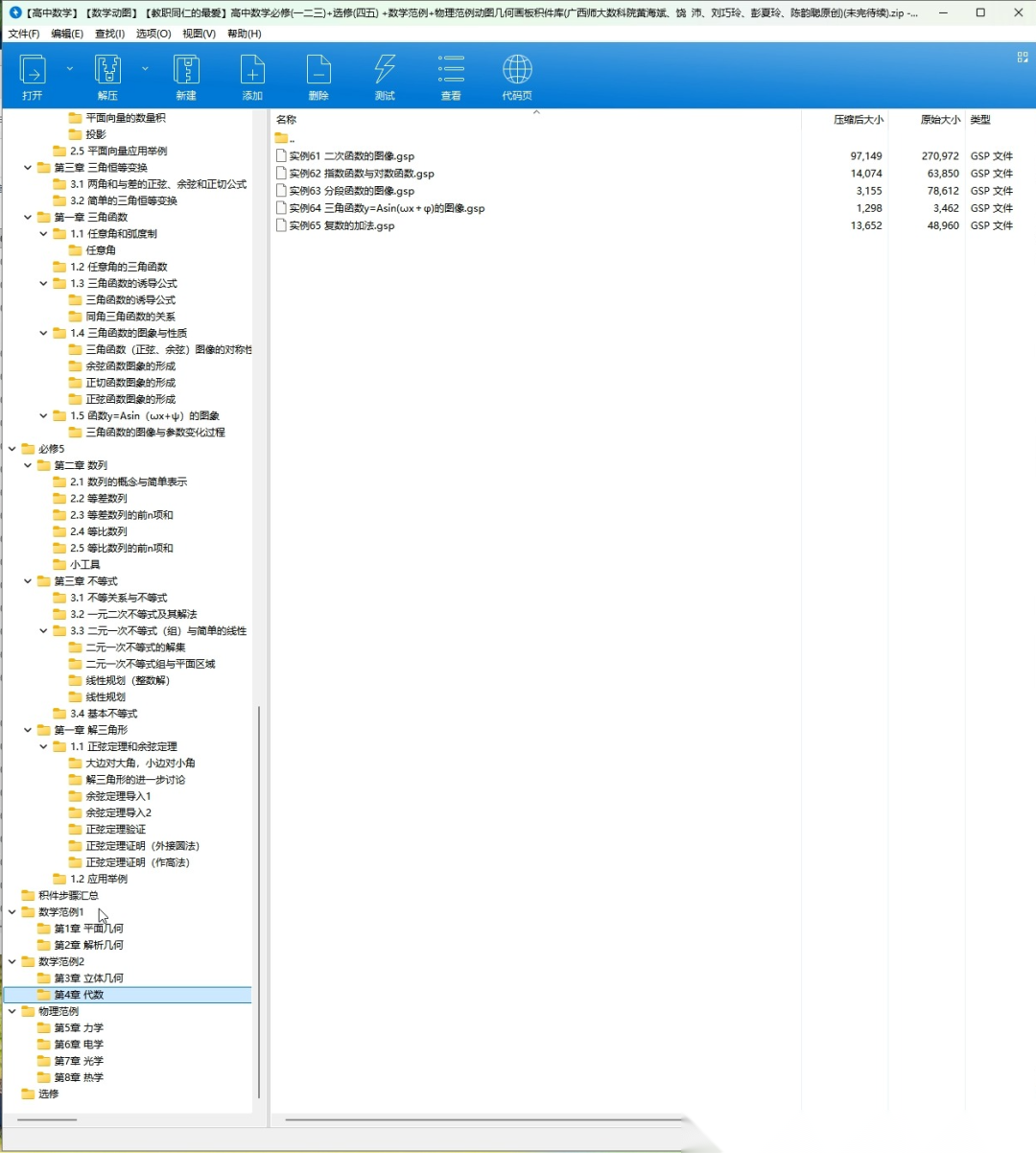
Task: Click the folder tree's vertical scrollbar
Action: click(x=259, y=902)
